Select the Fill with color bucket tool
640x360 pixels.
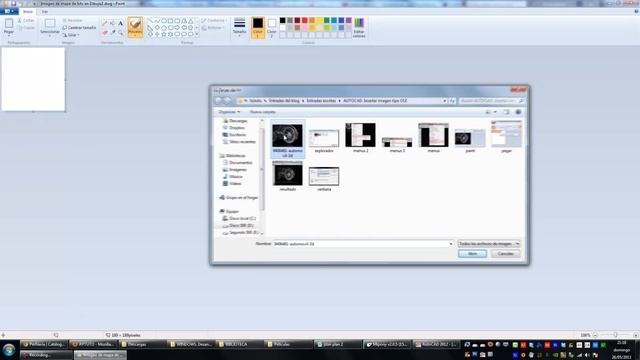pos(113,23)
